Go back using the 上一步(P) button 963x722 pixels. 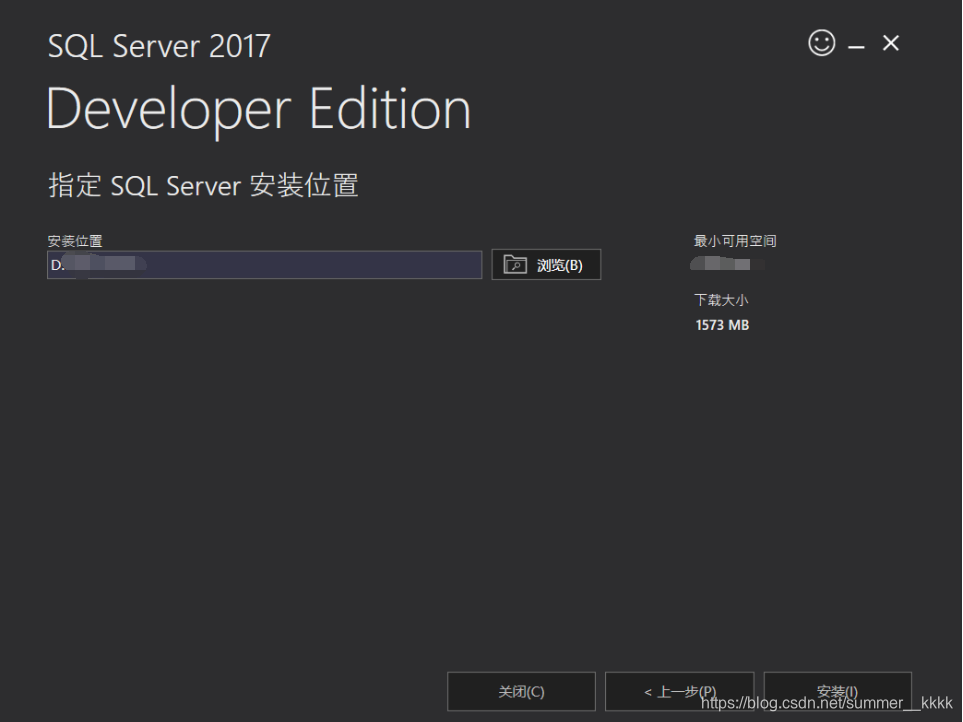point(680,691)
